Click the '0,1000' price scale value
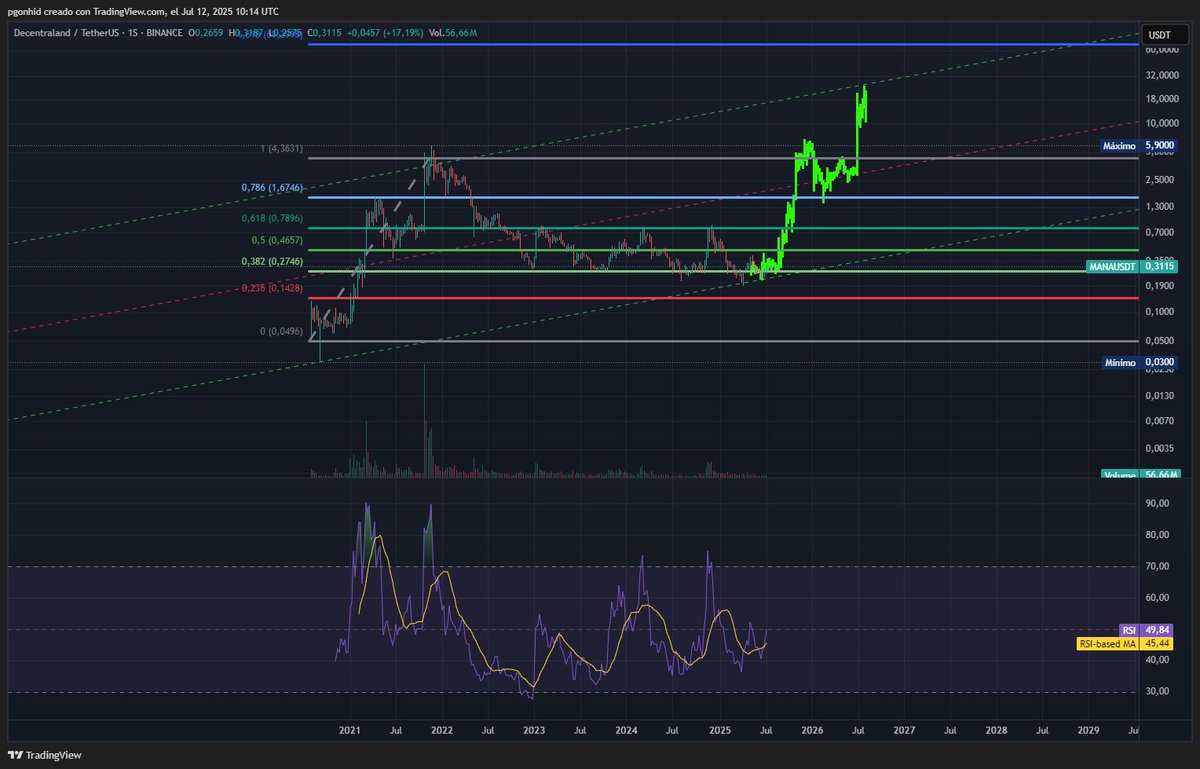Viewport: 1200px width, 769px height. 1160,312
